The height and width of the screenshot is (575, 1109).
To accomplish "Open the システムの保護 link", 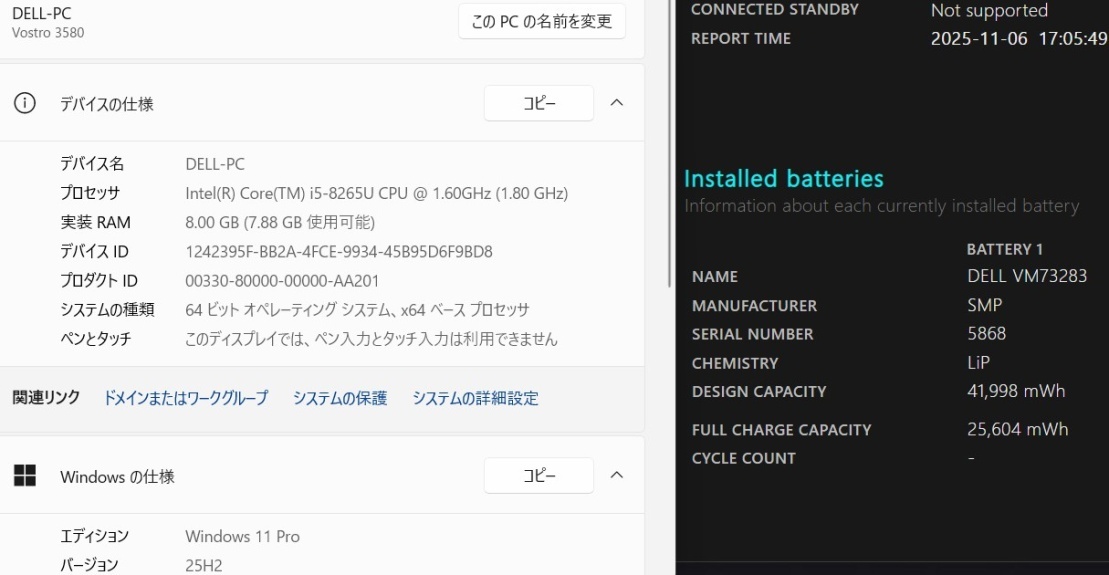I will (x=340, y=398).
